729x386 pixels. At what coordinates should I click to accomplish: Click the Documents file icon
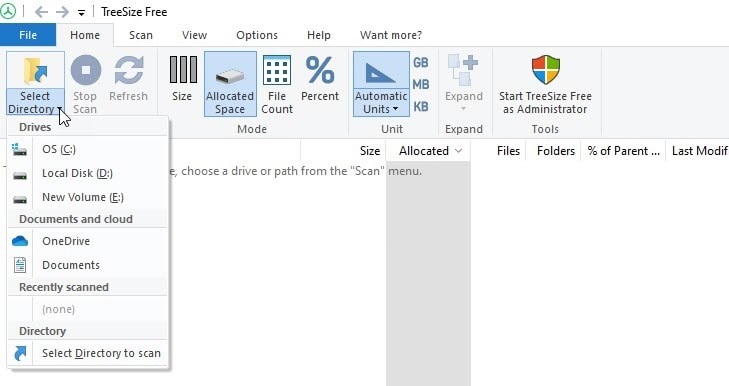pos(20,265)
